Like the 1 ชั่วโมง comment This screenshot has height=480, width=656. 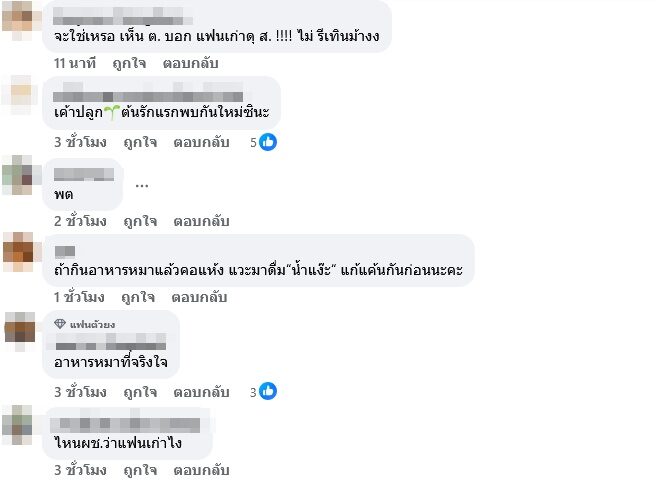[138, 297]
